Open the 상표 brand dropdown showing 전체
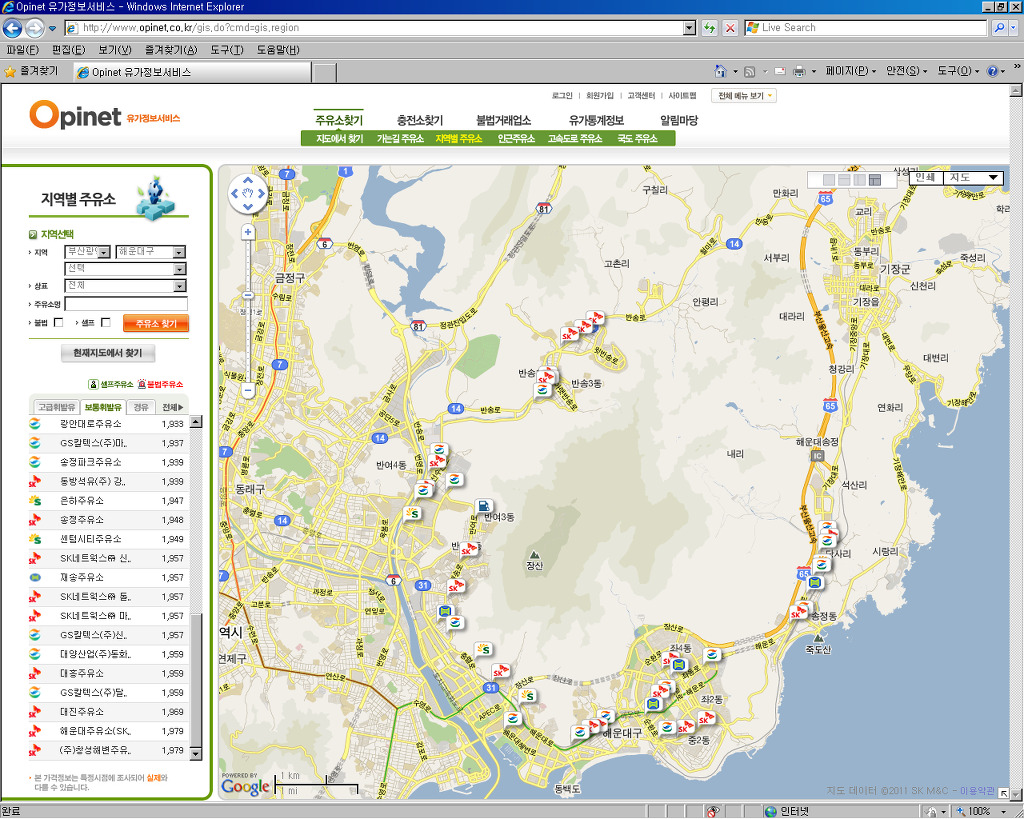 tap(125, 285)
